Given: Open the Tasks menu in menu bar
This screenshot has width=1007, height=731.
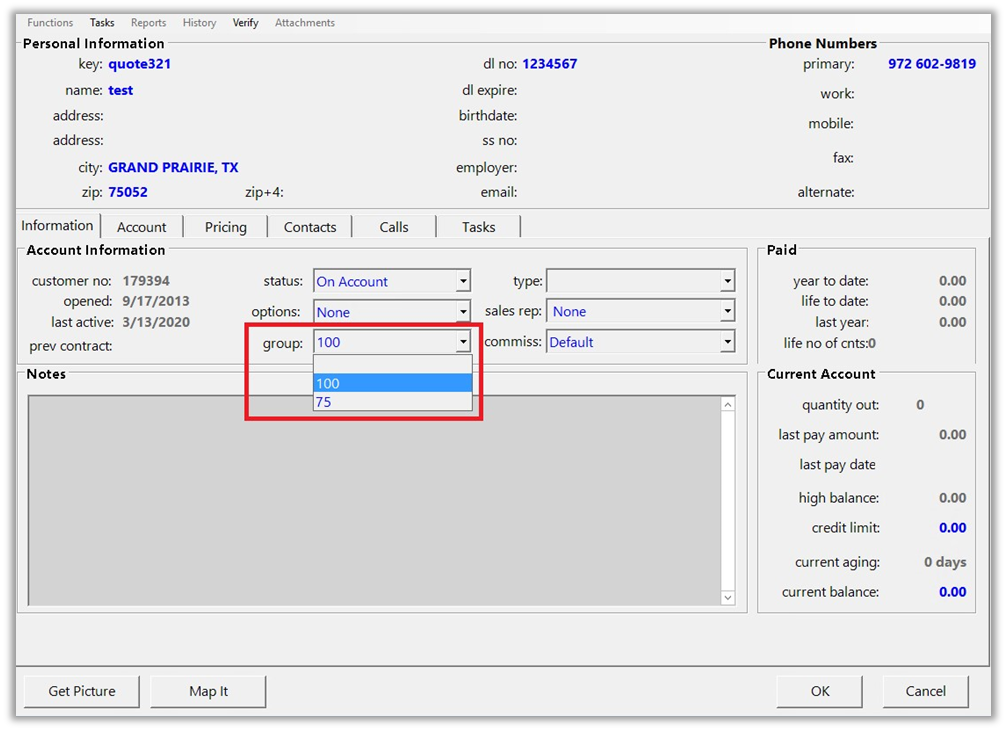Looking at the screenshot, I should [102, 23].
